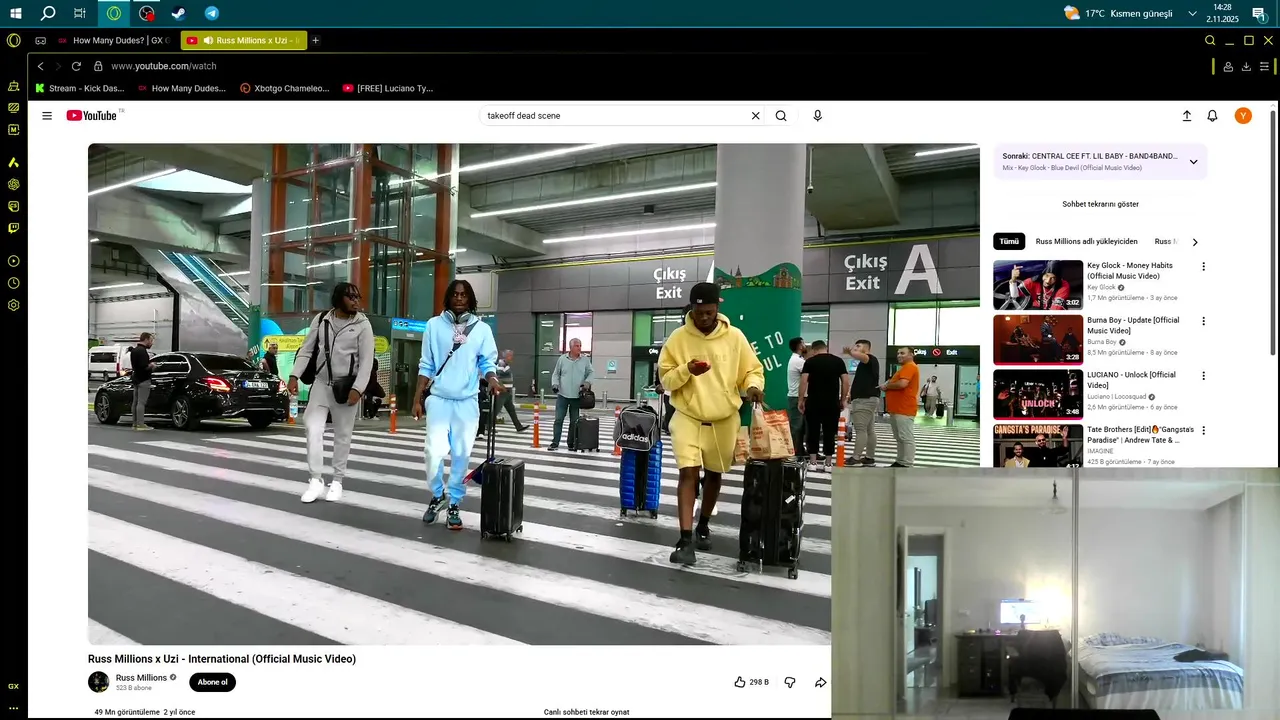Open options for LUCIANO Unlock video
Image resolution: width=1280 pixels, height=720 pixels.
coord(1203,376)
